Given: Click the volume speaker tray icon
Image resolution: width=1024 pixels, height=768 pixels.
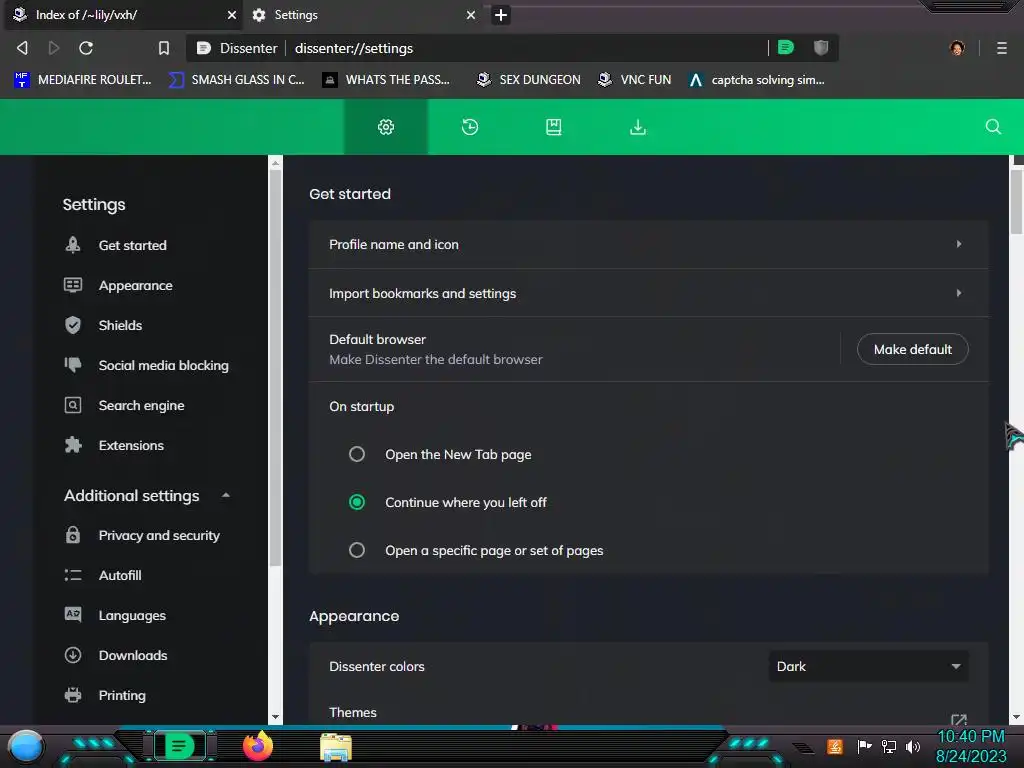Looking at the screenshot, I should 912,746.
